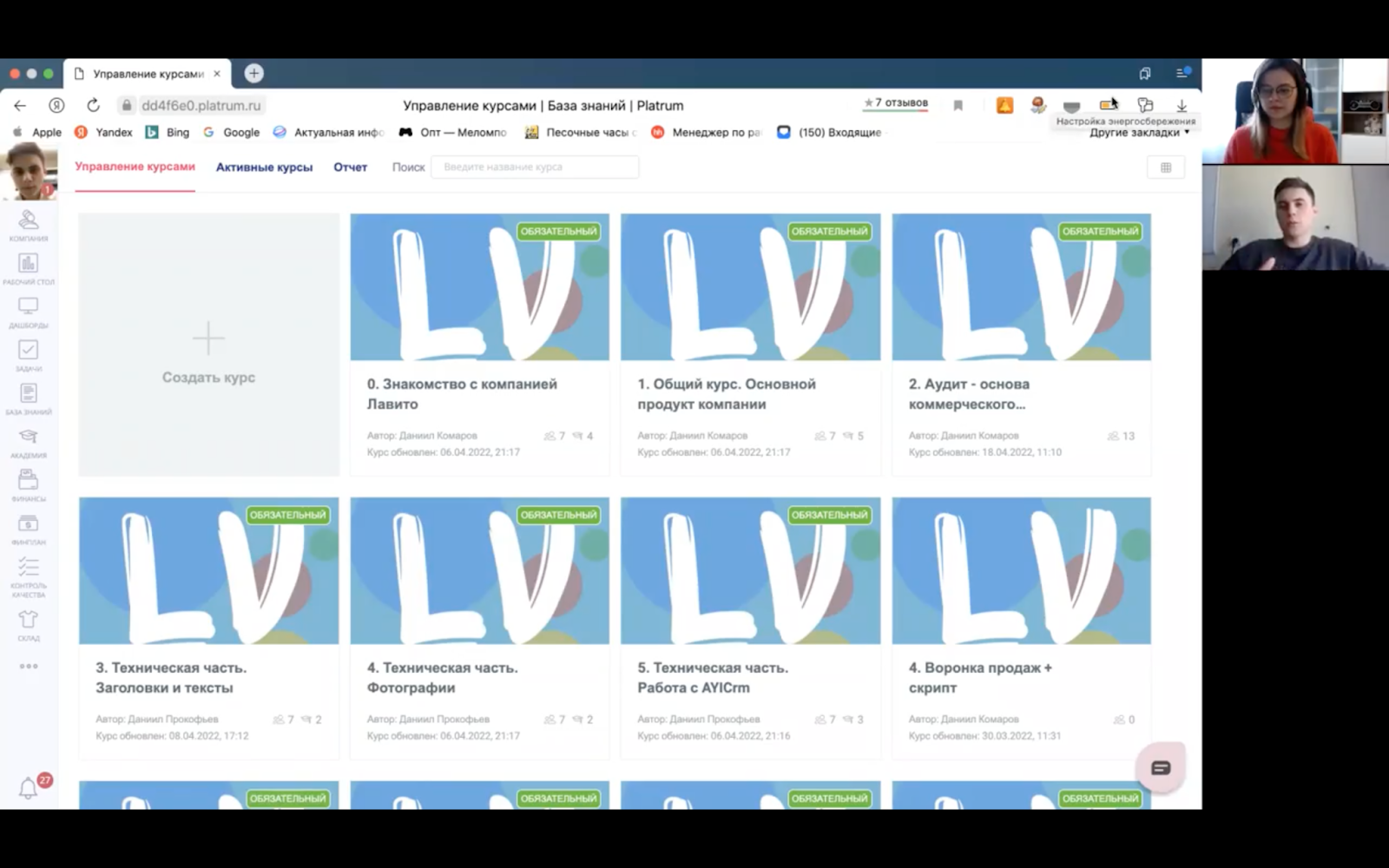Click Создать курс card

(208, 345)
